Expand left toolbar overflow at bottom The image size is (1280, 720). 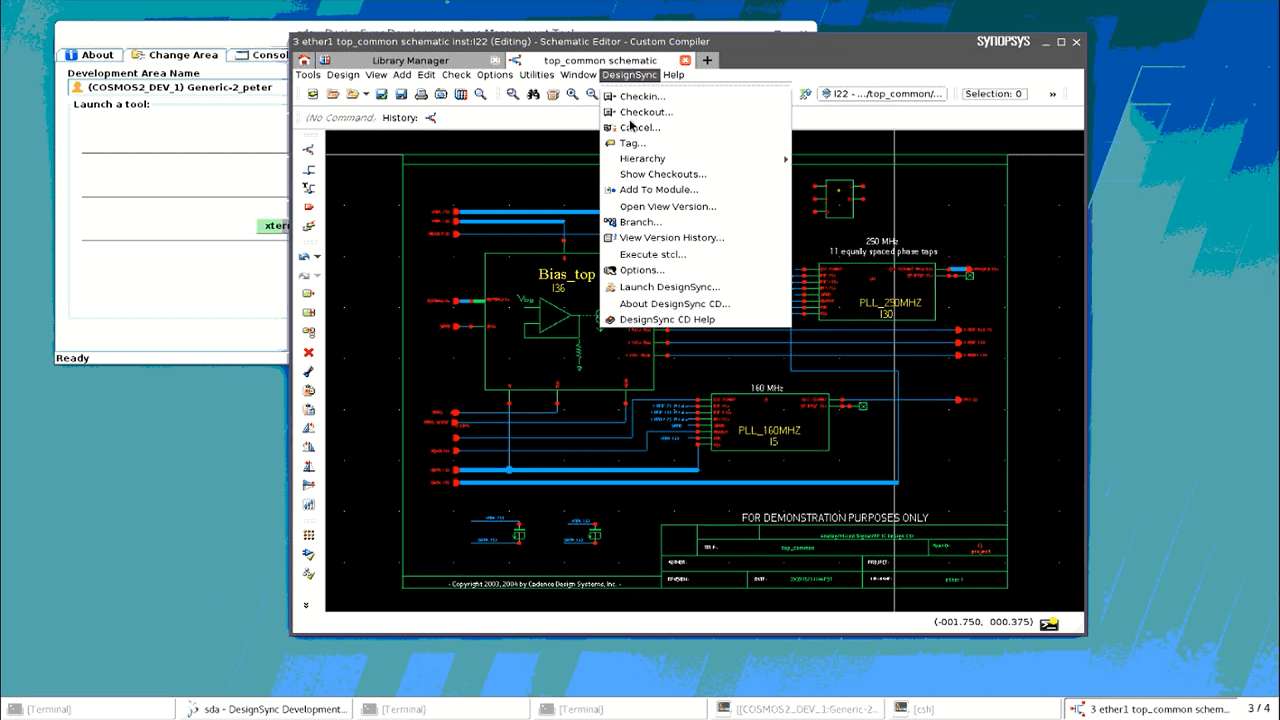306,605
